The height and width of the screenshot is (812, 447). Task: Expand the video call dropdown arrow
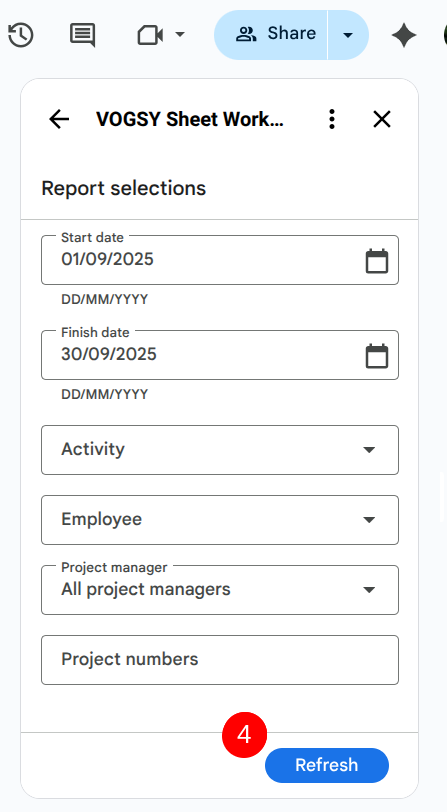coord(180,35)
